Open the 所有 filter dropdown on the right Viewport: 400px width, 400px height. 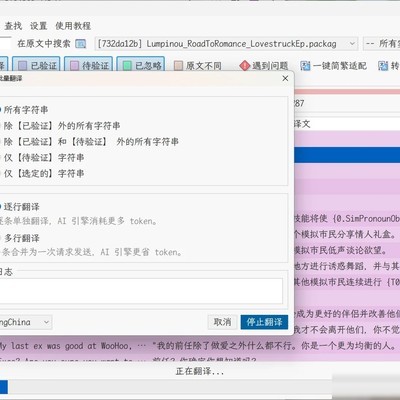pos(381,44)
